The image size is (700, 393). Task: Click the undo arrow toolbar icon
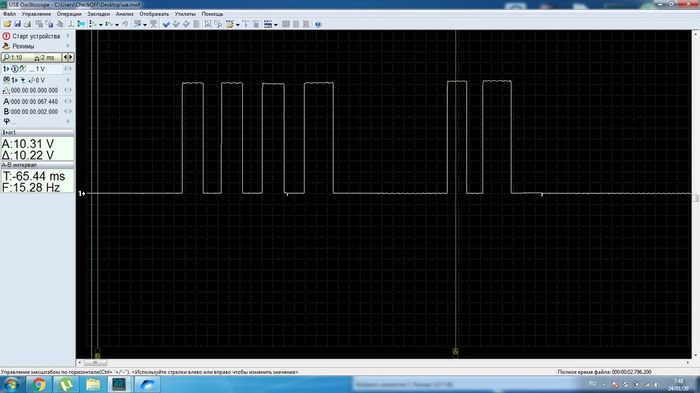pyautogui.click(x=125, y=24)
